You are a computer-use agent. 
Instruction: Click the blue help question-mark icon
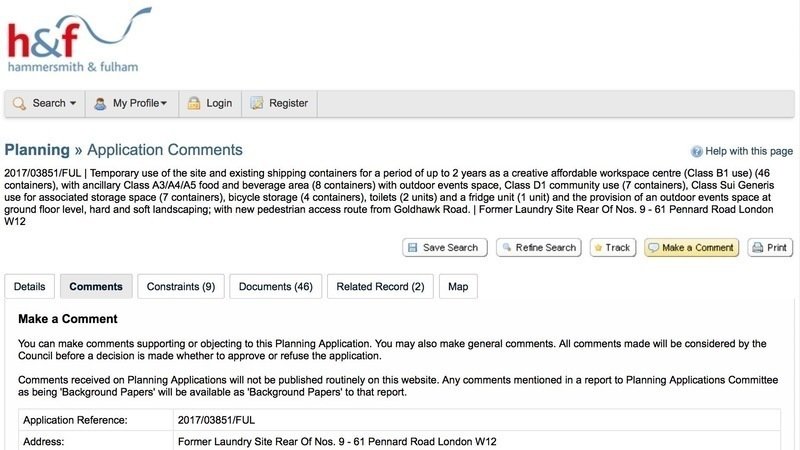click(x=697, y=152)
